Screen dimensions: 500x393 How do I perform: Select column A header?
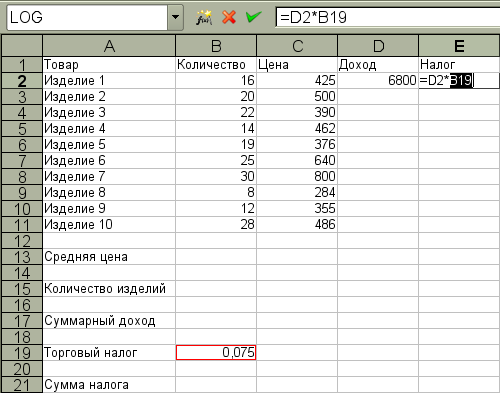109,46
